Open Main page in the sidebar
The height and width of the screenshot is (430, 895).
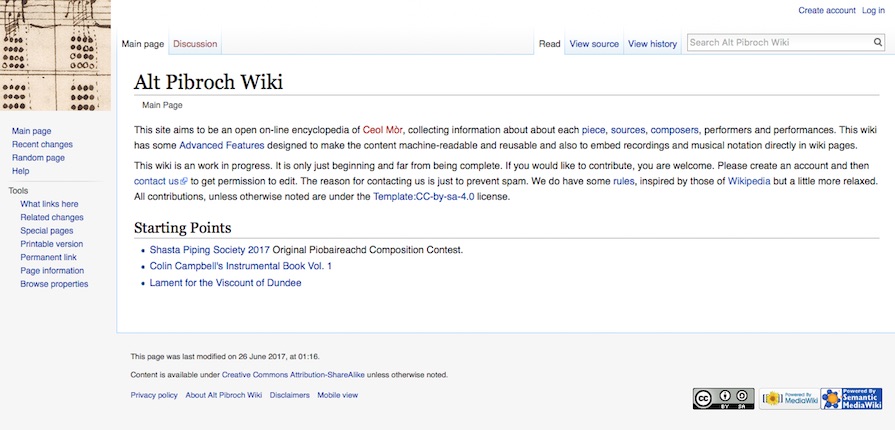[31, 131]
